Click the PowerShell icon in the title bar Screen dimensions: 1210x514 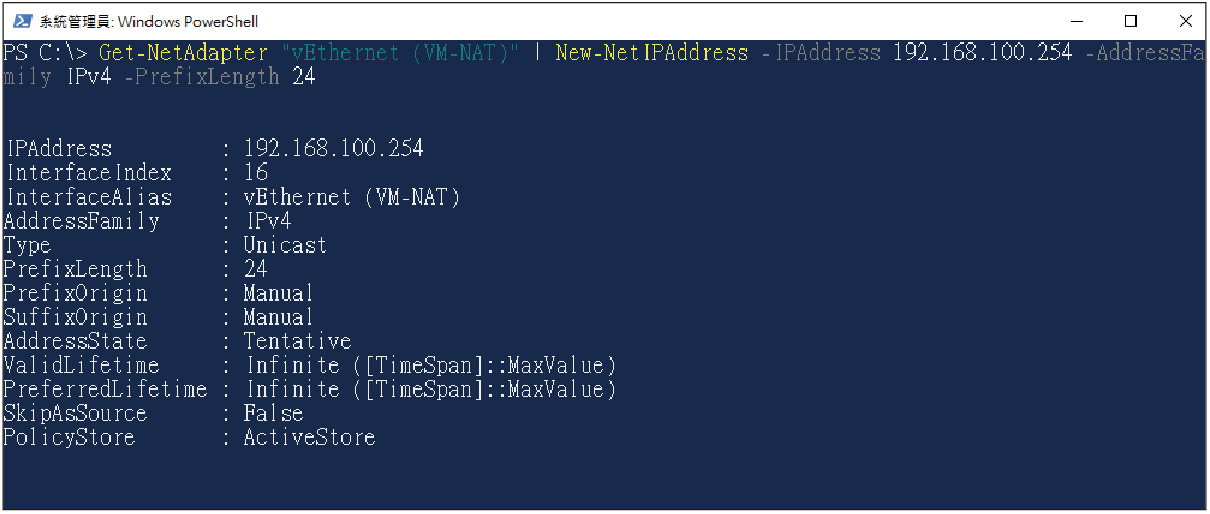[x=21, y=21]
